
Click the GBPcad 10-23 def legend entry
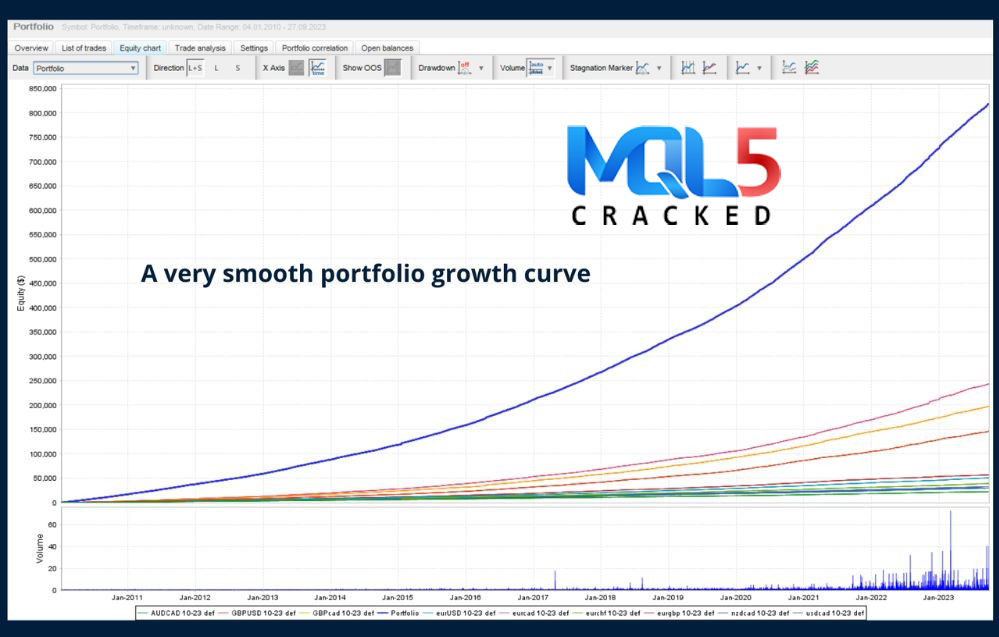tap(336, 613)
